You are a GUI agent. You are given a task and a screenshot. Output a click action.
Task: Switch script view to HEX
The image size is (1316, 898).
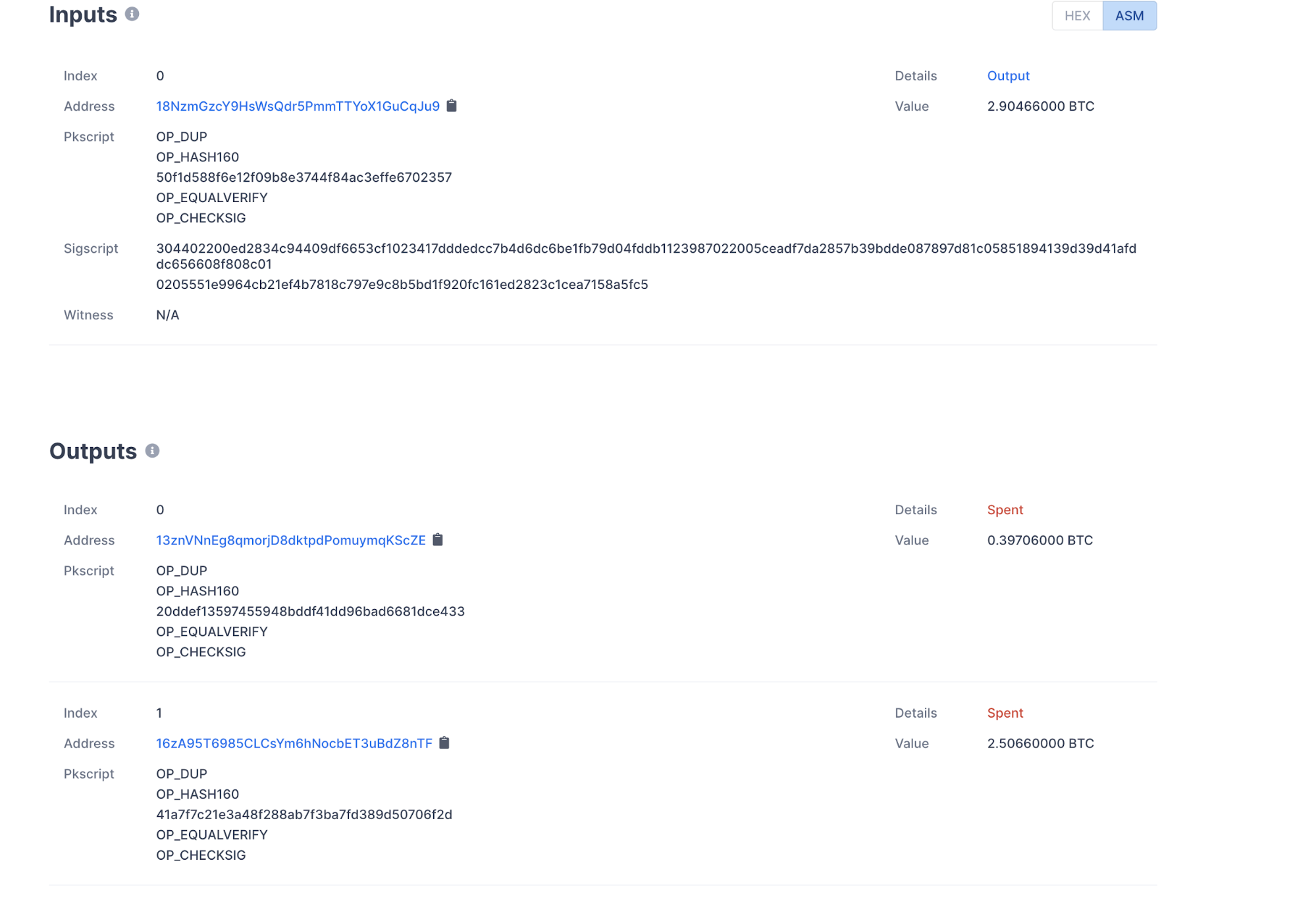1077,16
